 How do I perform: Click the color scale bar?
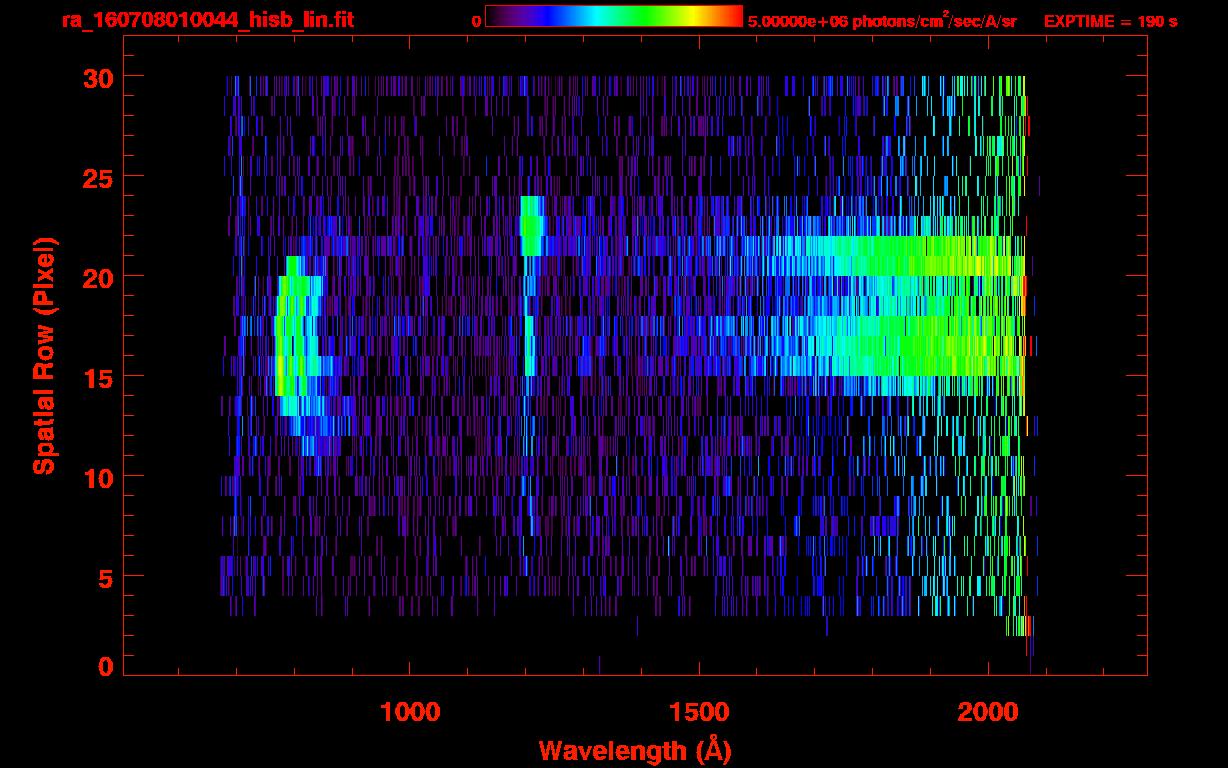tap(614, 16)
